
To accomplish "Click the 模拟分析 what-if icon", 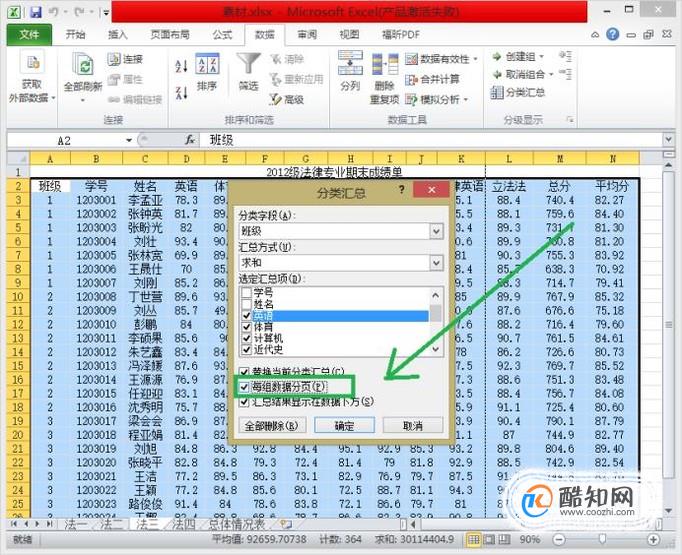I will (x=411, y=100).
